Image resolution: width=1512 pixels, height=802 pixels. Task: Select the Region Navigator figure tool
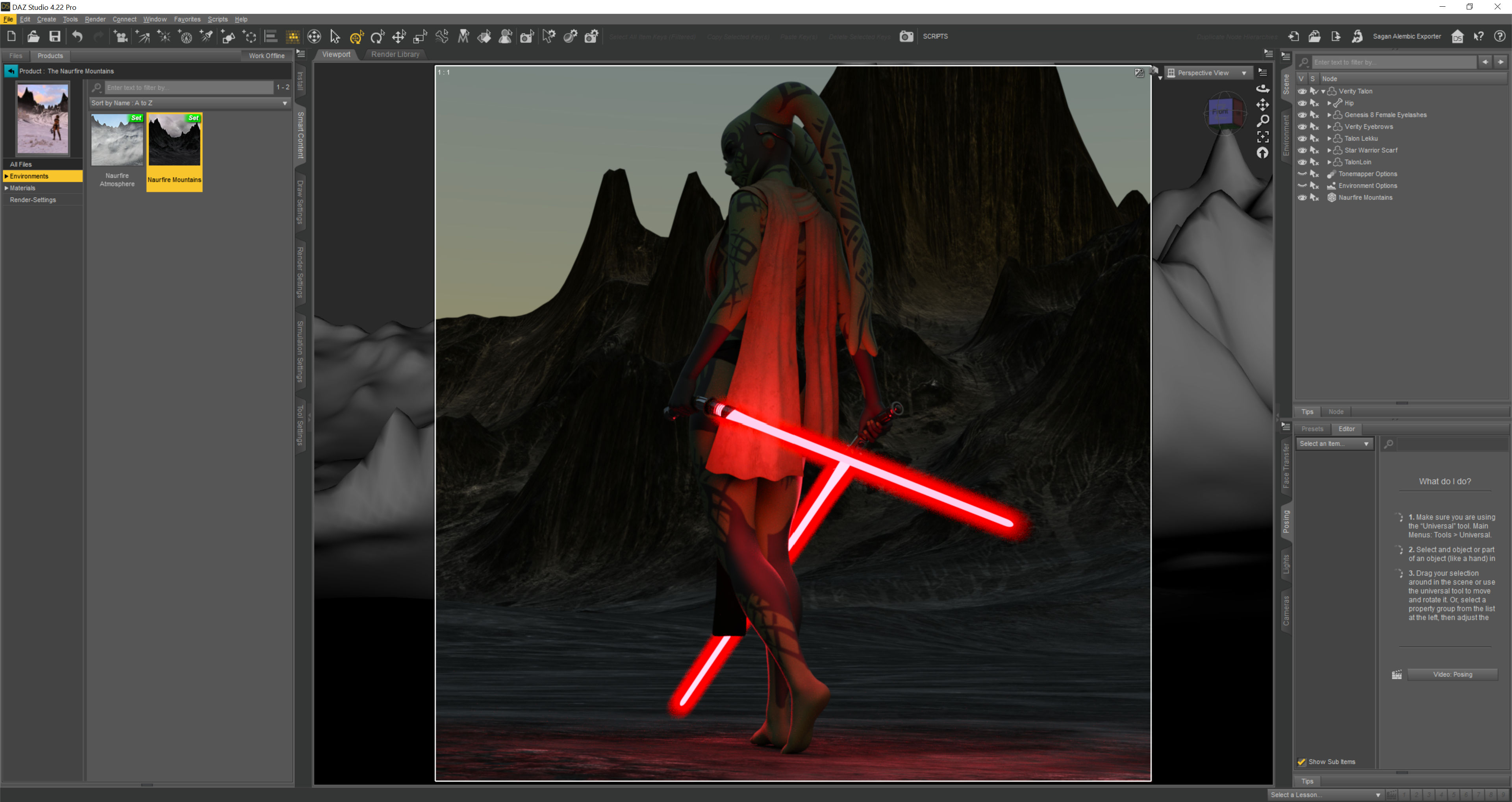click(505, 36)
